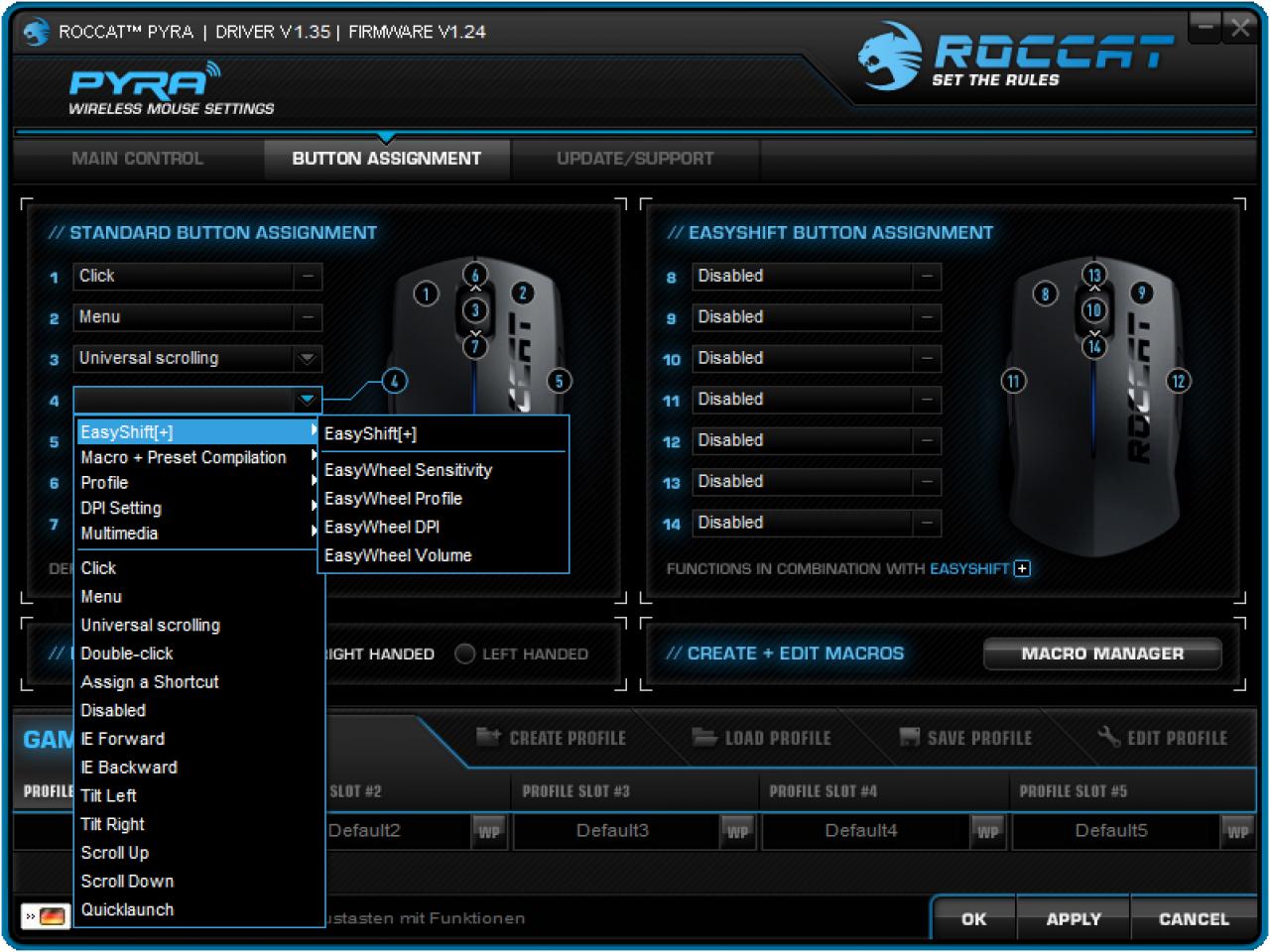Click Save Profile disk button
Image resolution: width=1270 pixels, height=952 pixels.
pyautogui.click(x=965, y=738)
